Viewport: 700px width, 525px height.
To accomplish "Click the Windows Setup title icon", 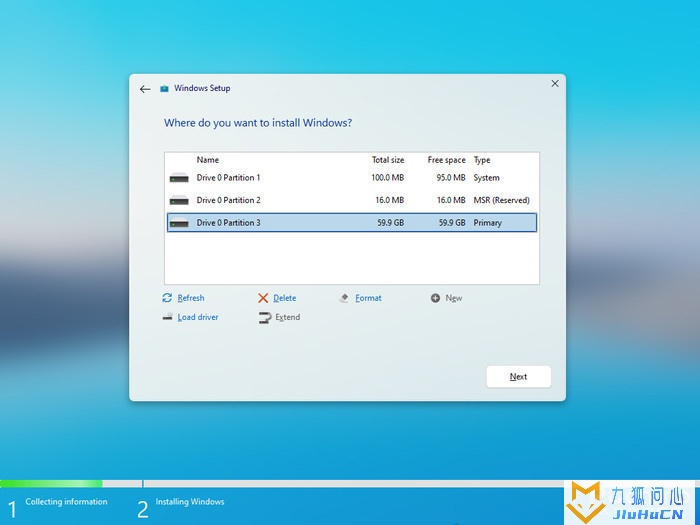I will pos(164,88).
